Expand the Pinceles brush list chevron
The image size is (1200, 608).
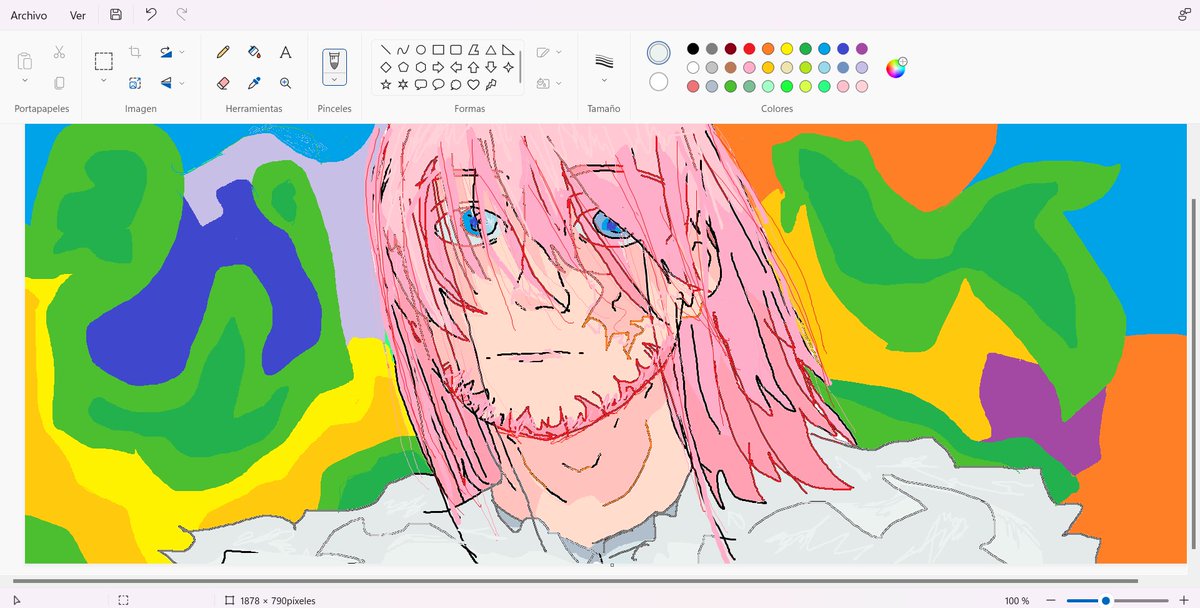point(334,79)
